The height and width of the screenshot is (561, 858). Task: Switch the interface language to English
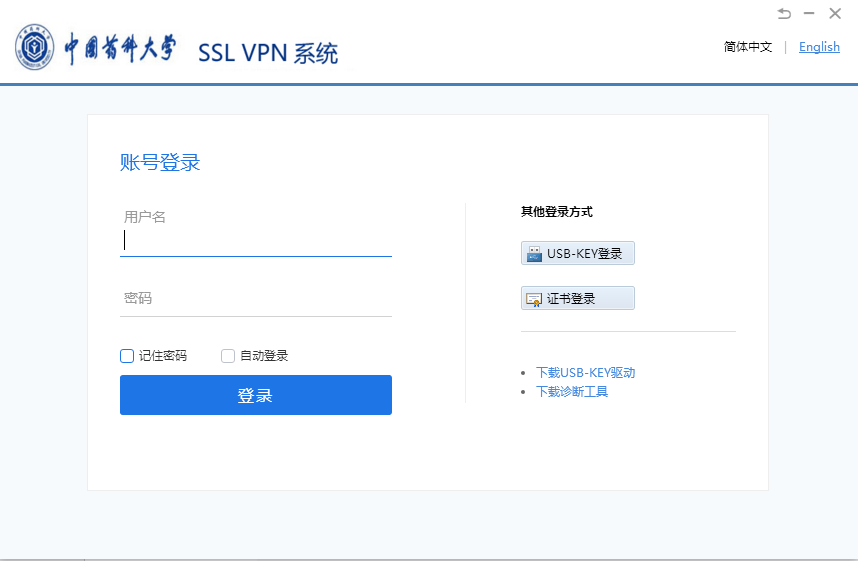coord(819,47)
